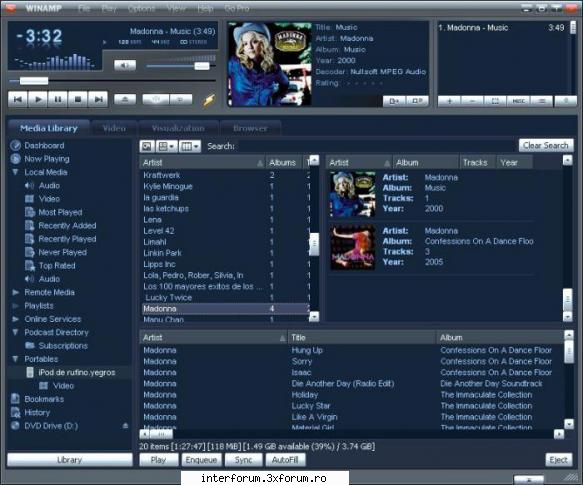Select the Media Library tab
The width and height of the screenshot is (583, 485).
tap(49, 128)
